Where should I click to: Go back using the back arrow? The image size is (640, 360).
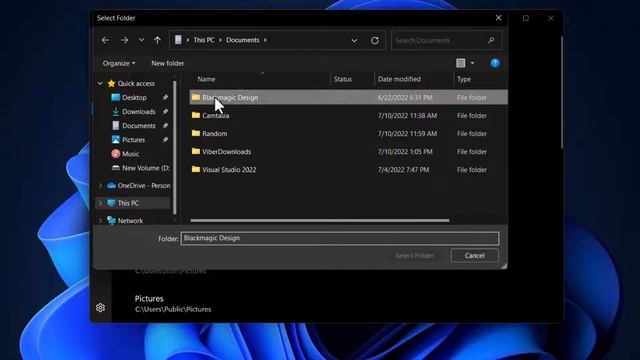(x=105, y=40)
